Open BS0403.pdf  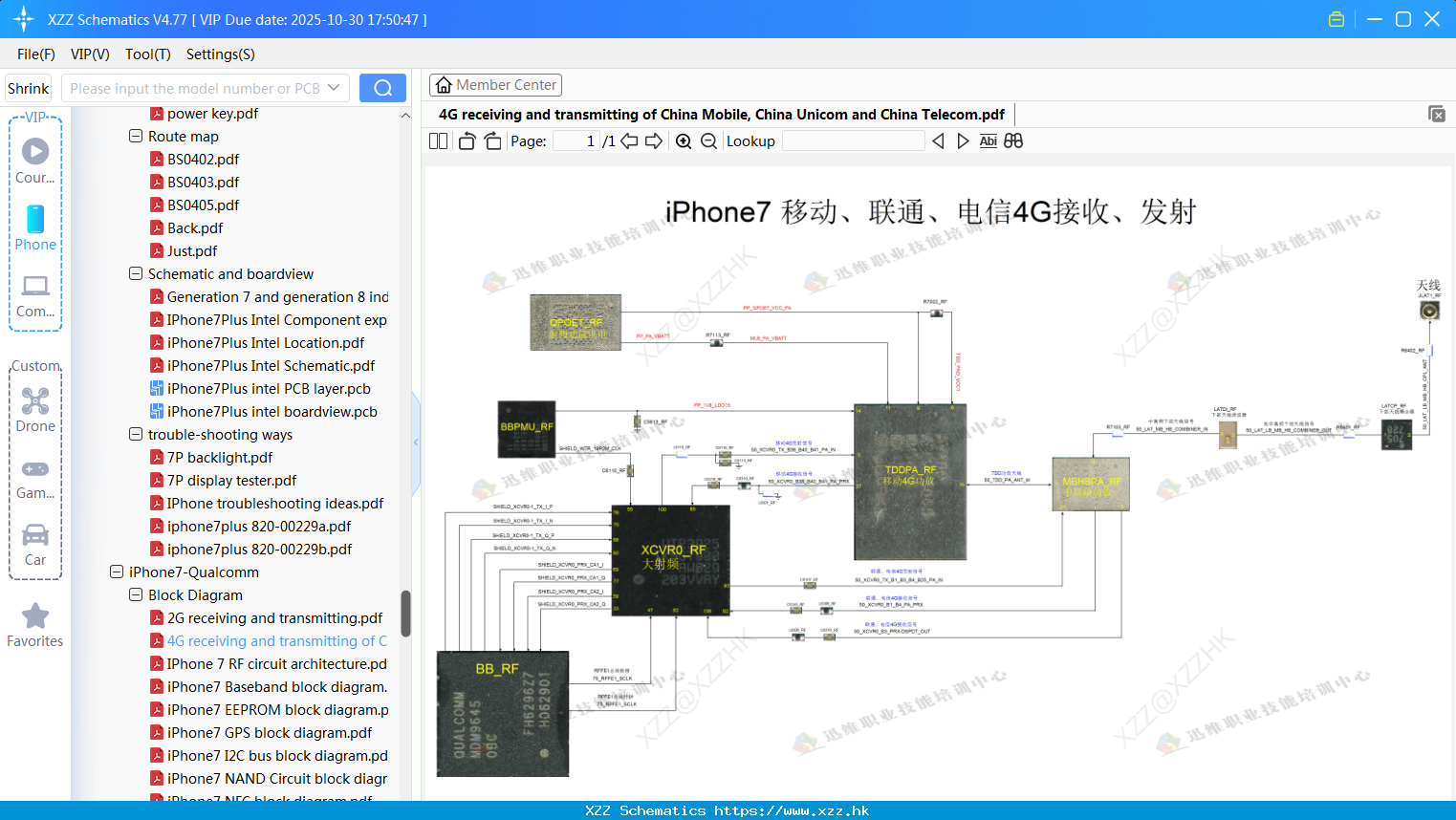point(203,182)
